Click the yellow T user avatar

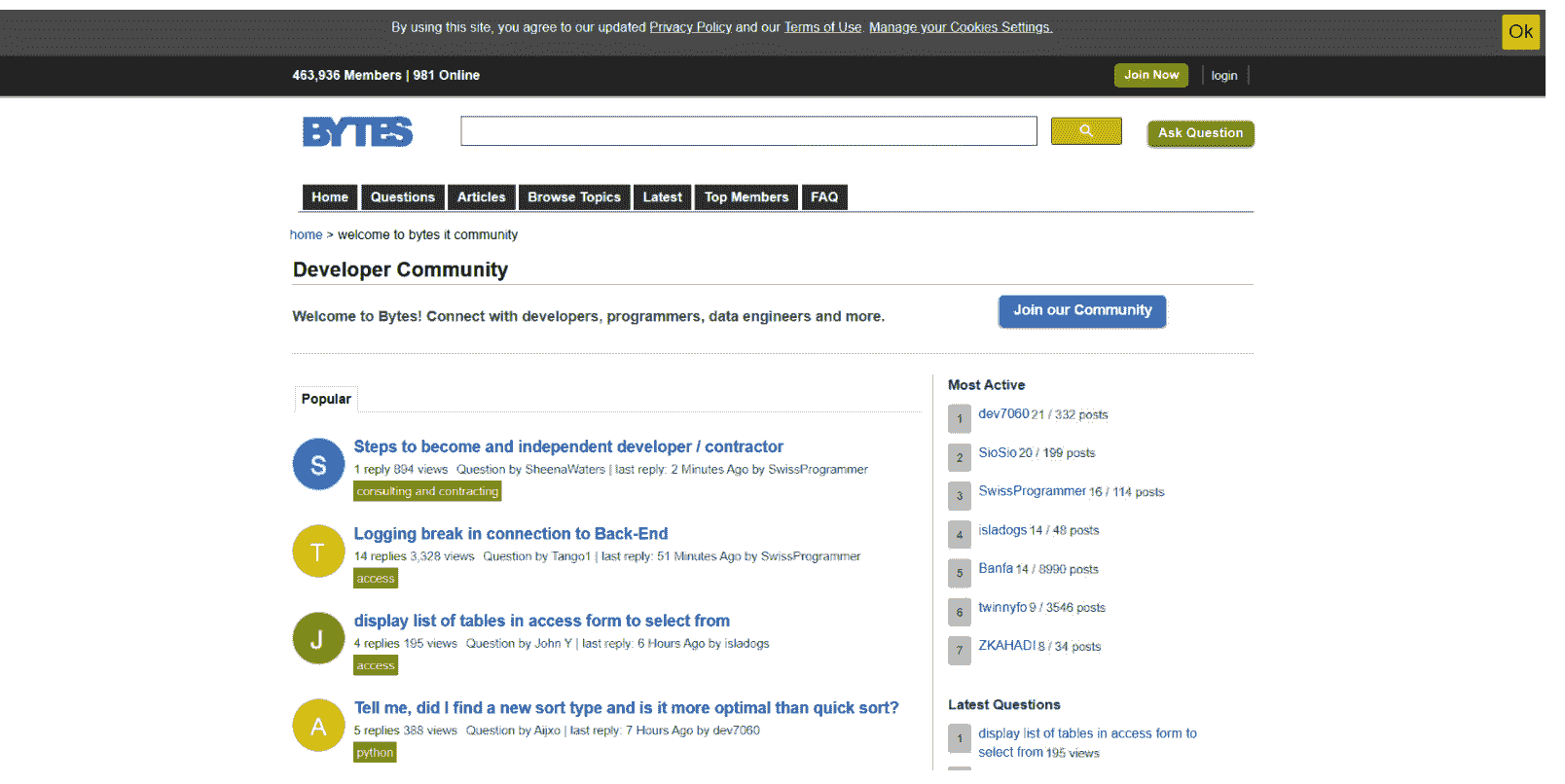(318, 552)
